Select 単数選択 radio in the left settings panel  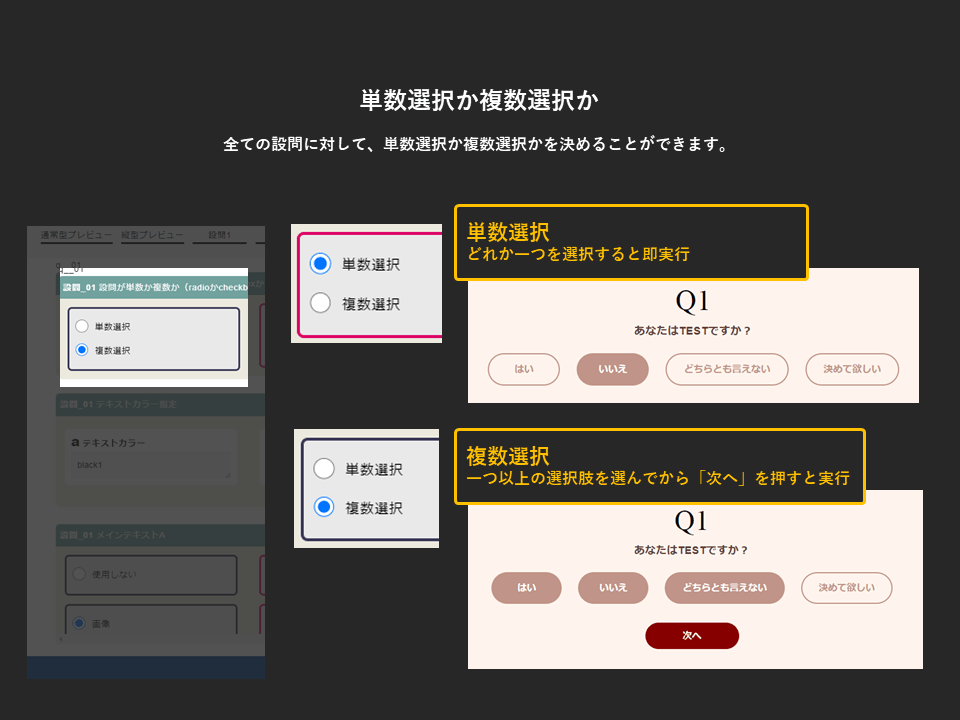[82, 327]
